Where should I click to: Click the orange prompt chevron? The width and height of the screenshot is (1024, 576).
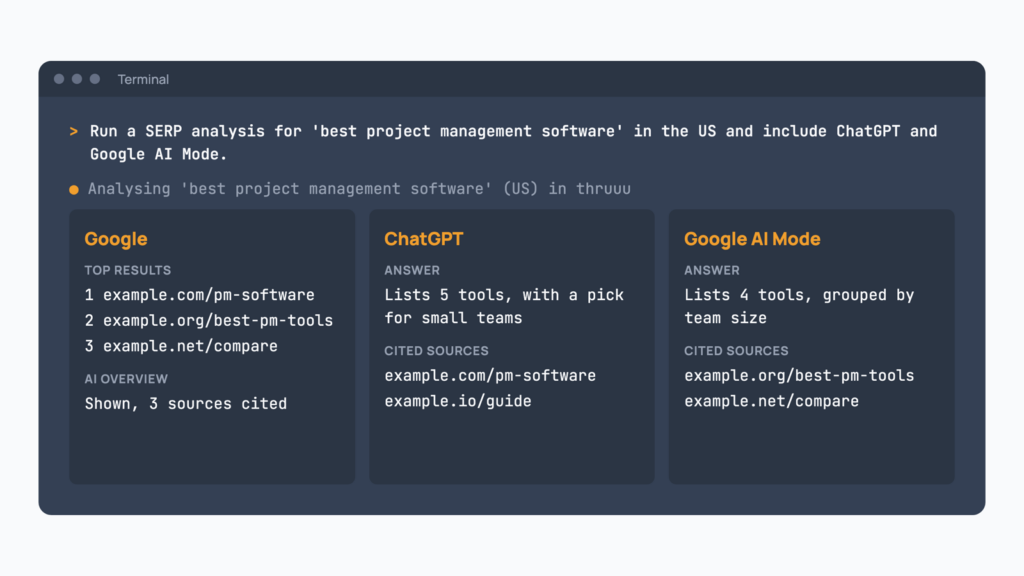point(74,131)
